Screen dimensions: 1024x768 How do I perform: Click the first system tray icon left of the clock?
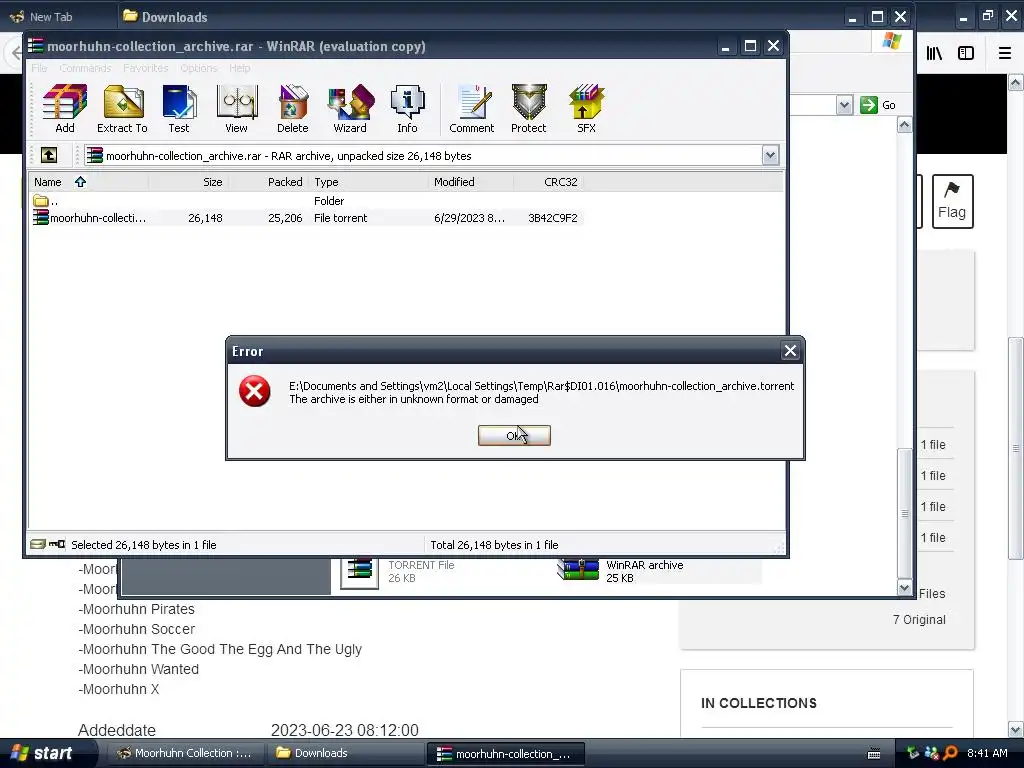(913, 754)
